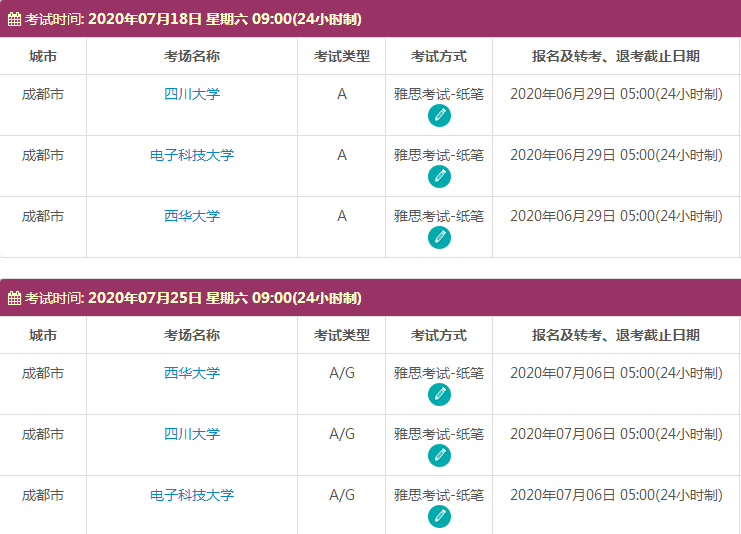
Task: Click pencil icon in 07月18日 四川大学 row
Action: (439, 115)
